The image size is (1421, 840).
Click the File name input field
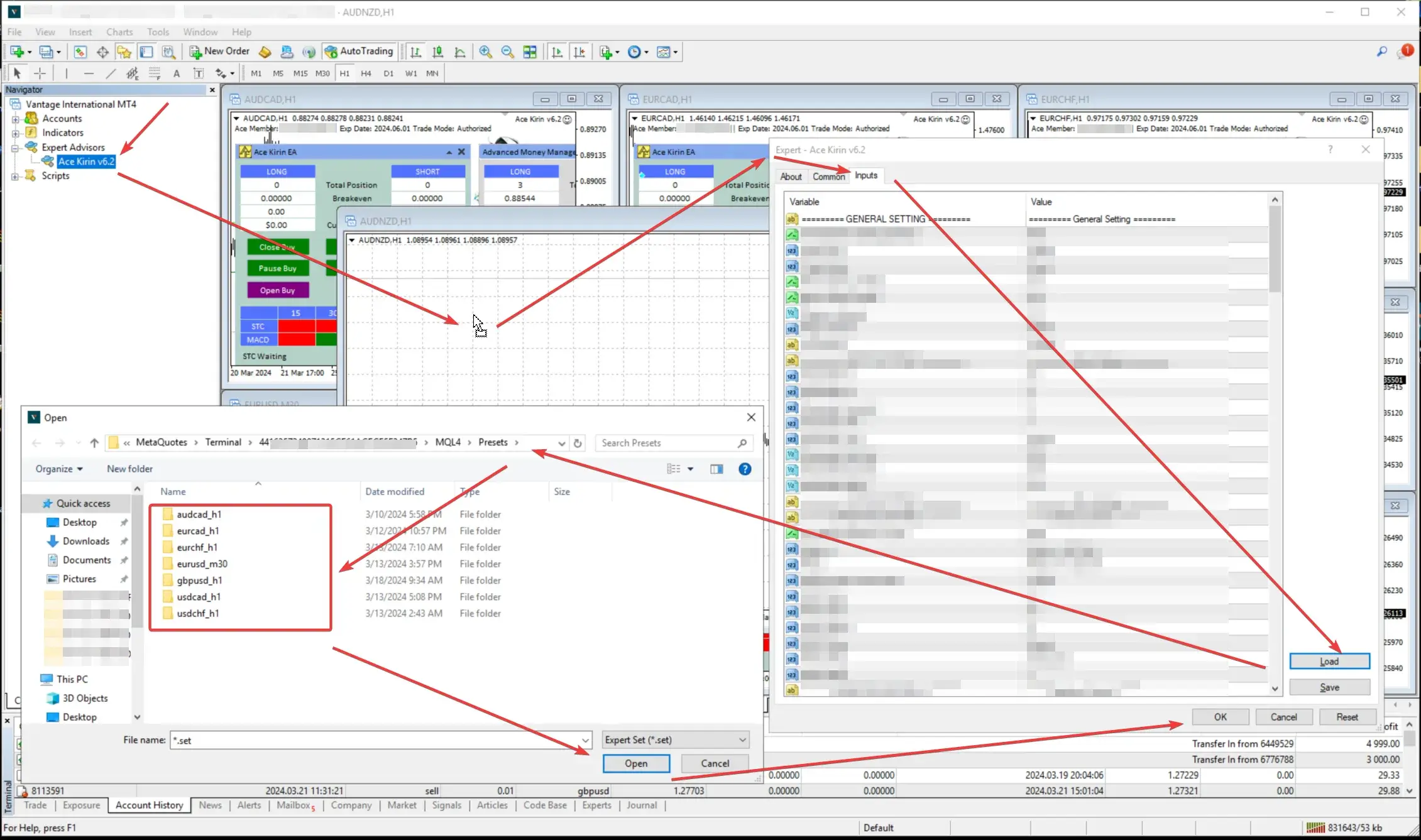(x=380, y=740)
